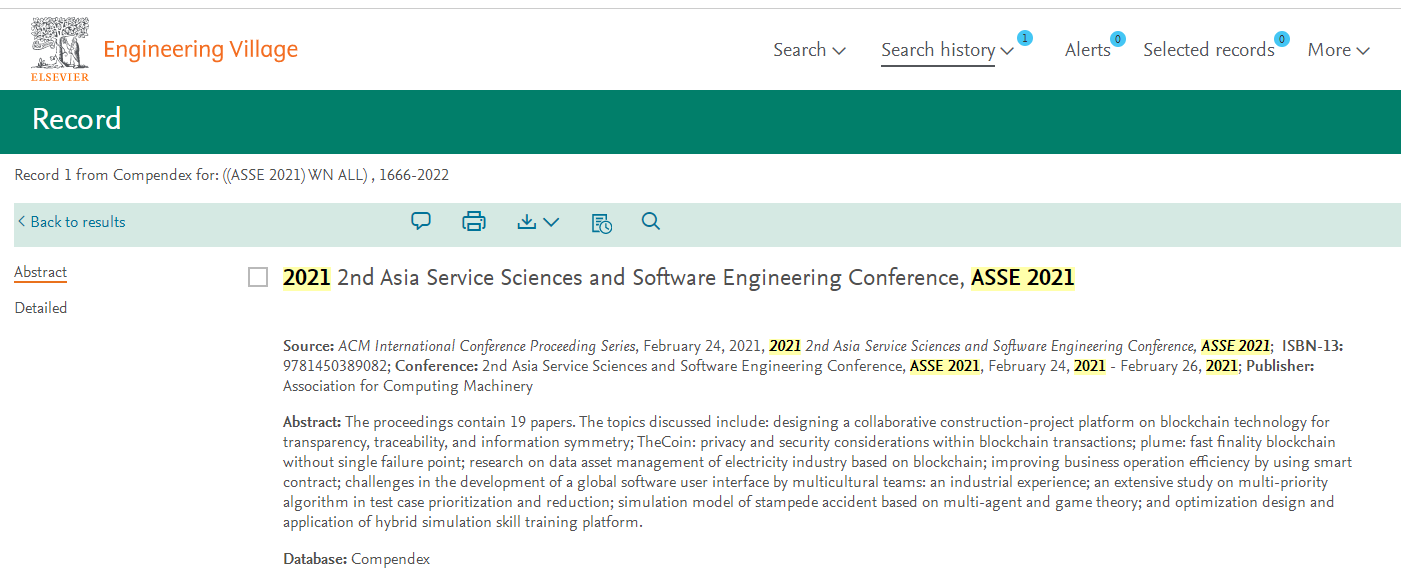Image resolution: width=1401 pixels, height=580 pixels.
Task: Click the Abstract paragraph text
Action: (818, 472)
